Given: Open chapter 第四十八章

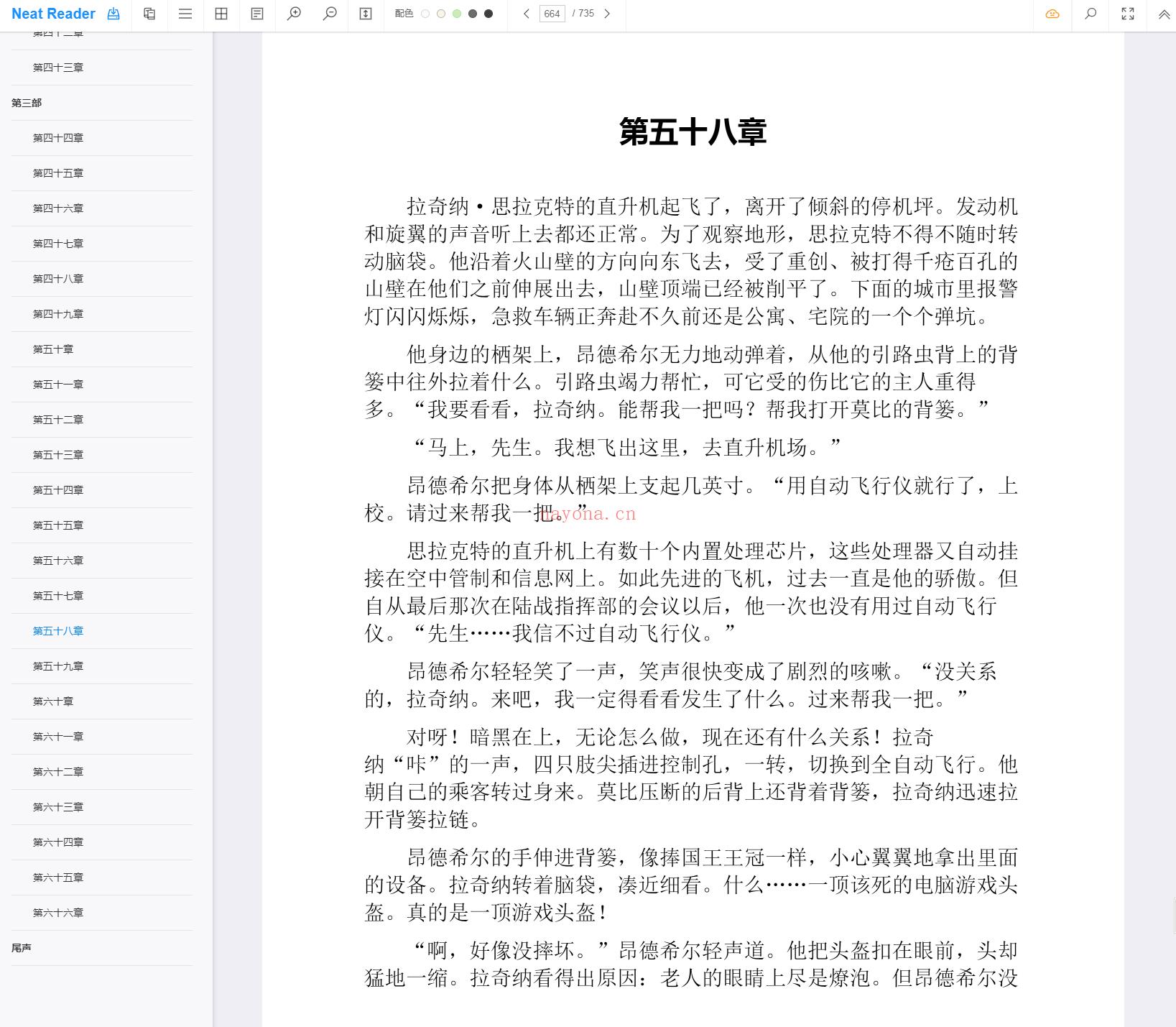Looking at the screenshot, I should coord(58,279).
